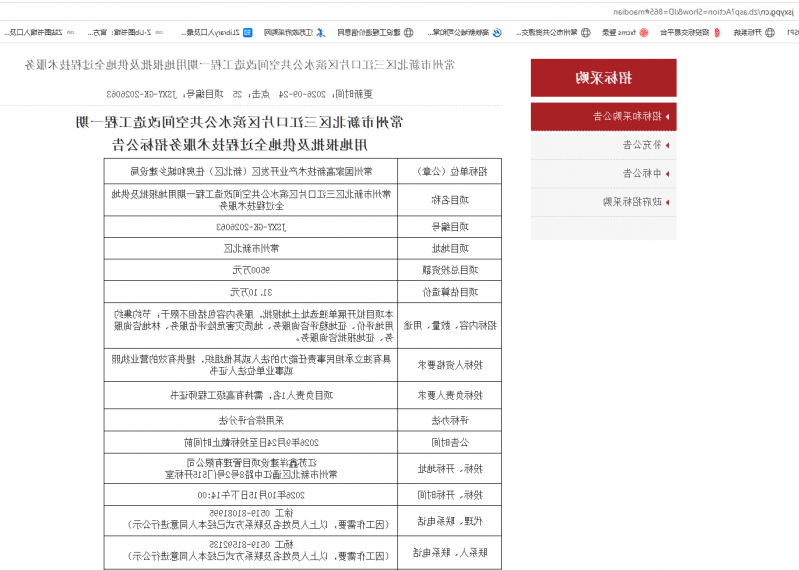The image size is (799, 570).
Task: Click the 招标内容、数量、用途 label cell
Action: [x=449, y=325]
